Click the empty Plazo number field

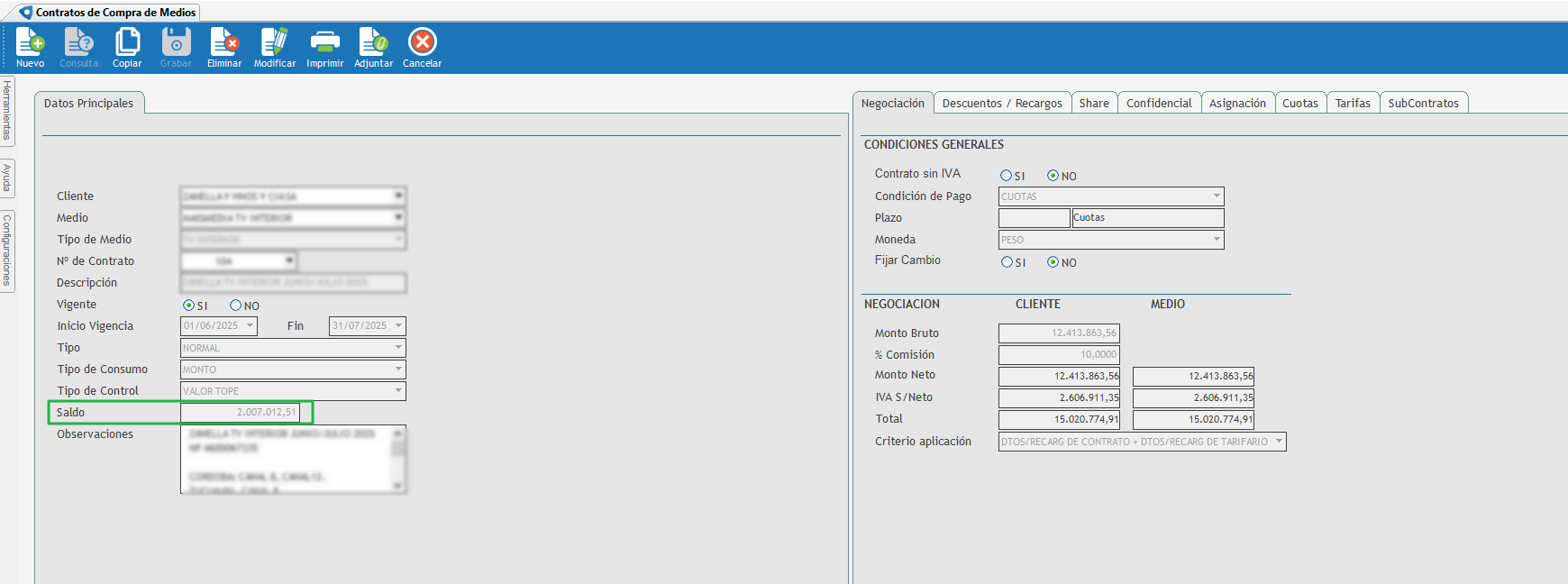(1035, 218)
